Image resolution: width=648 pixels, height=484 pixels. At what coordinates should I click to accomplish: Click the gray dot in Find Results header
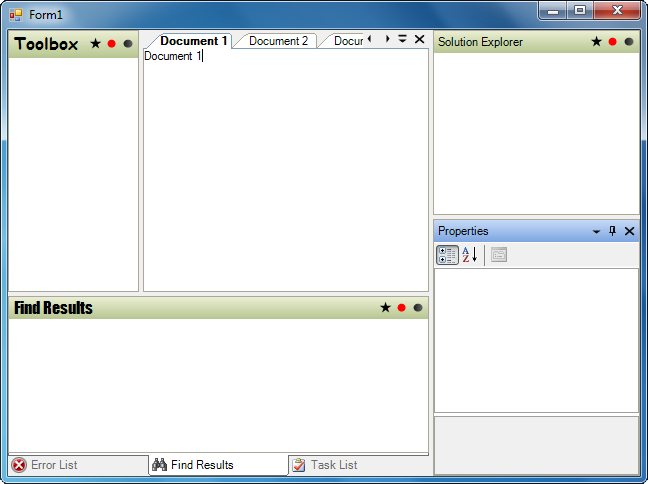click(417, 308)
